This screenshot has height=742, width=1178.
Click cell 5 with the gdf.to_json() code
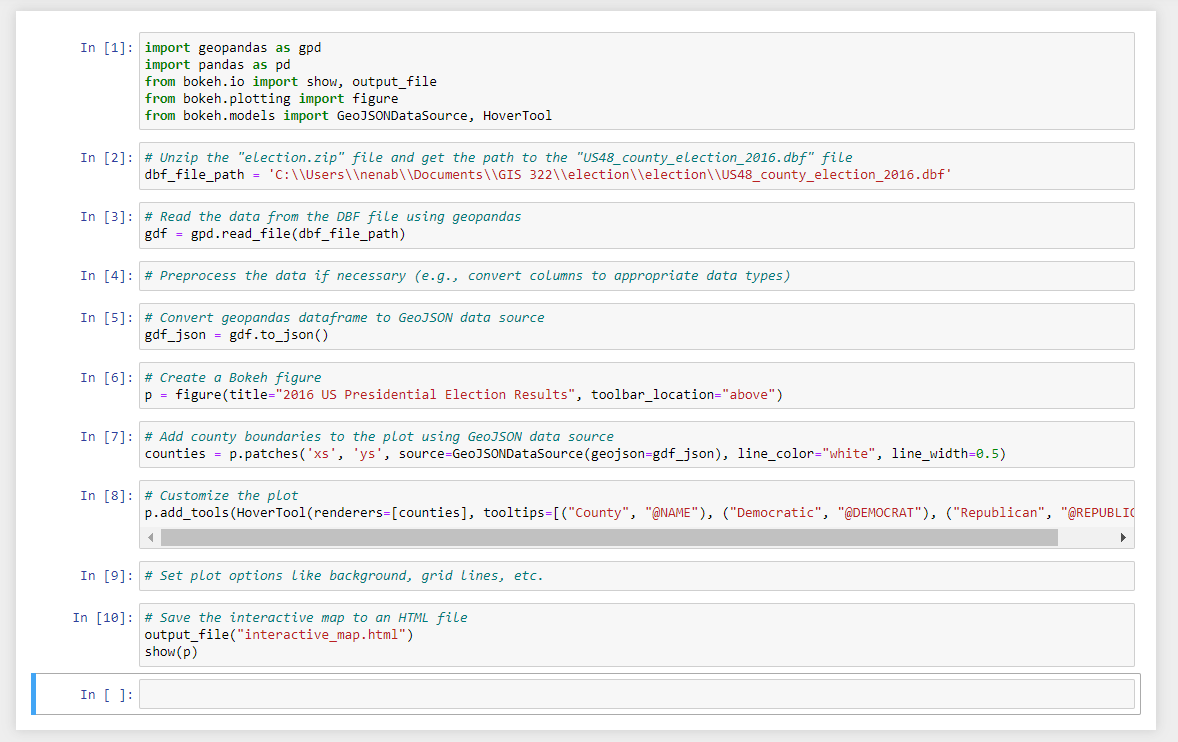[x=636, y=327]
